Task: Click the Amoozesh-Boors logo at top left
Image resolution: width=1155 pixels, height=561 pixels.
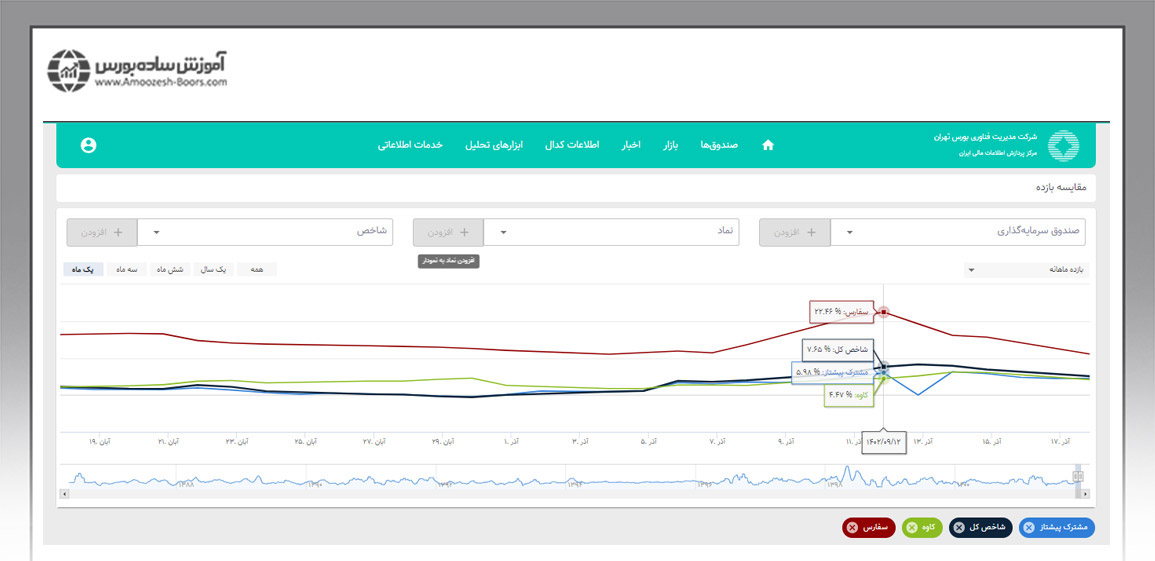Action: (x=137, y=69)
